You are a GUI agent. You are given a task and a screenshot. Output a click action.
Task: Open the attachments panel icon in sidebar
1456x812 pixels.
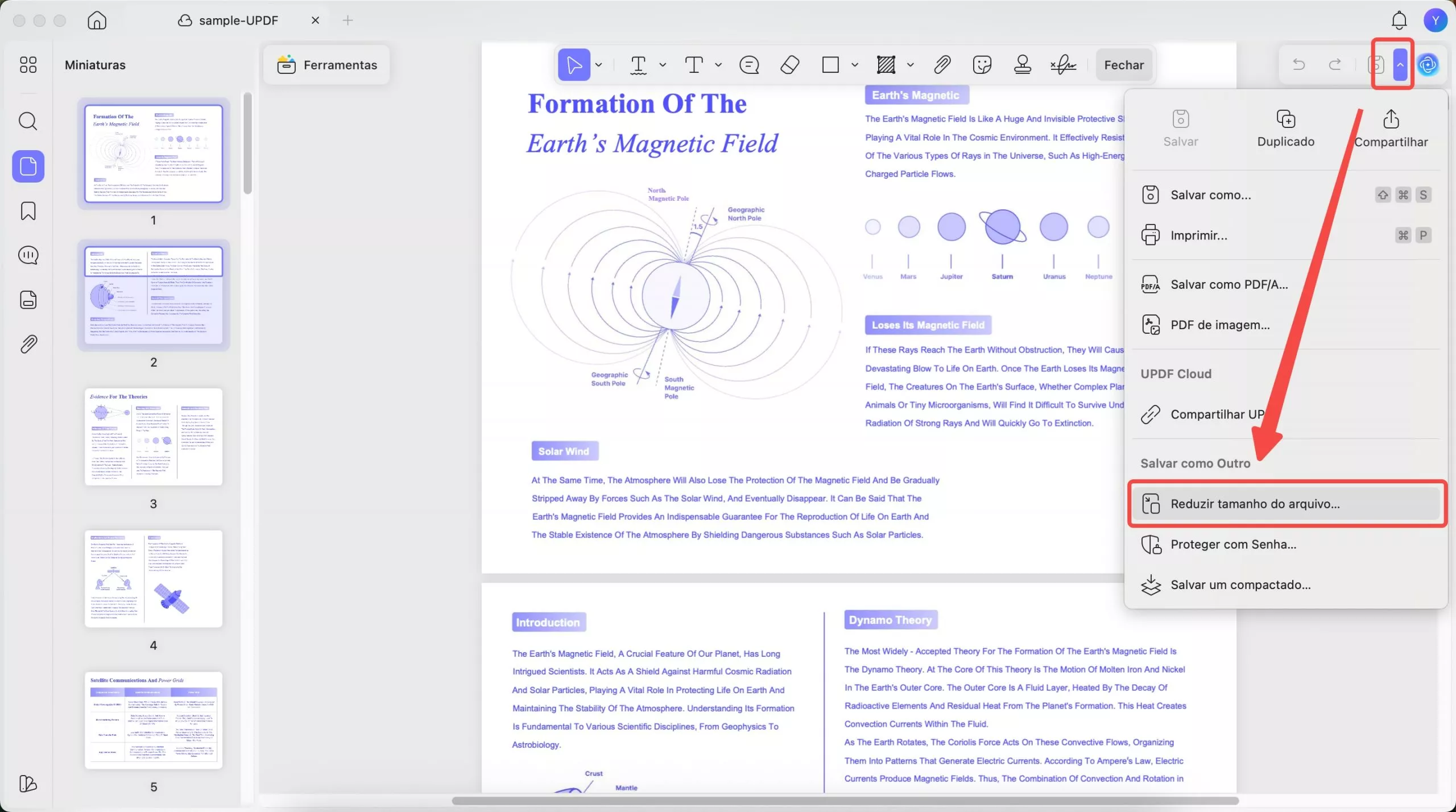click(28, 344)
